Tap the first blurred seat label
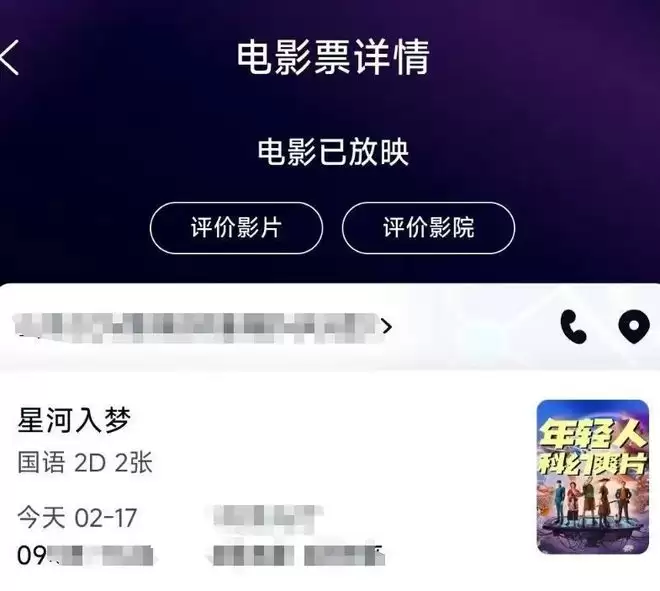This screenshot has height=591, width=660. click(x=253, y=556)
